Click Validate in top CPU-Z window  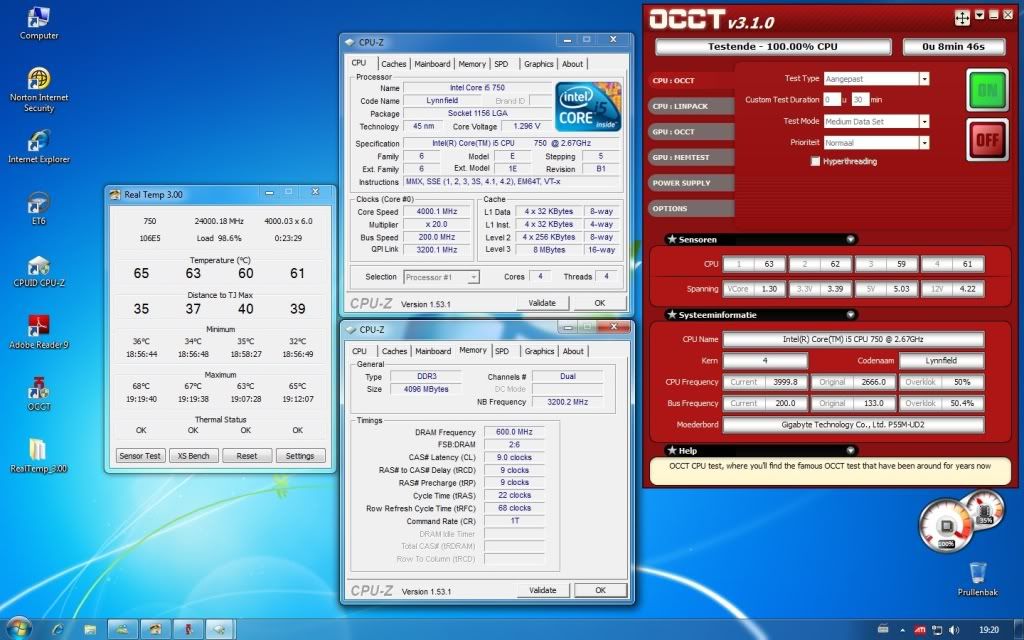pos(543,303)
